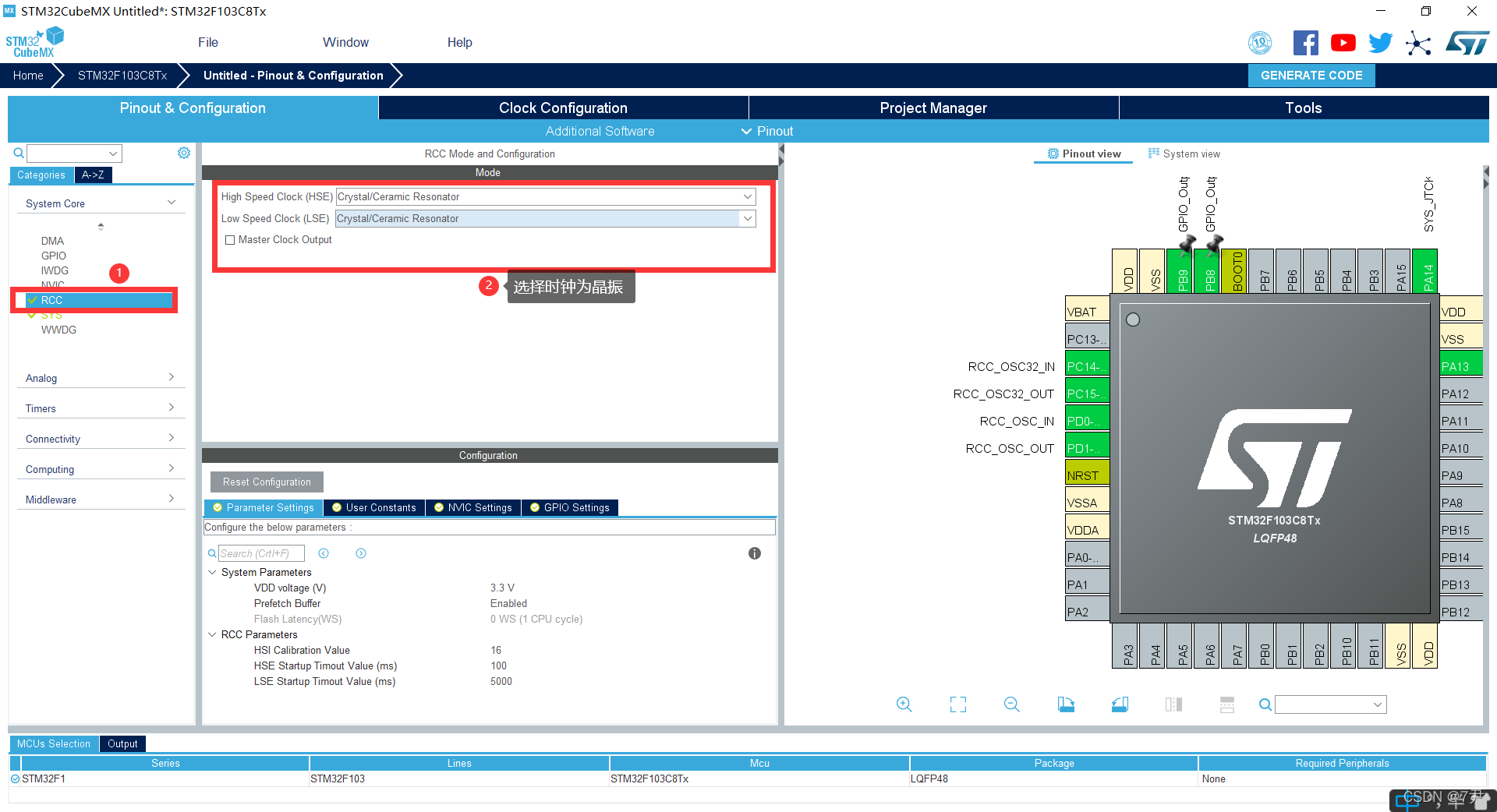The height and width of the screenshot is (812, 1497).
Task: Open the categories settings gear icon
Action: [184, 153]
